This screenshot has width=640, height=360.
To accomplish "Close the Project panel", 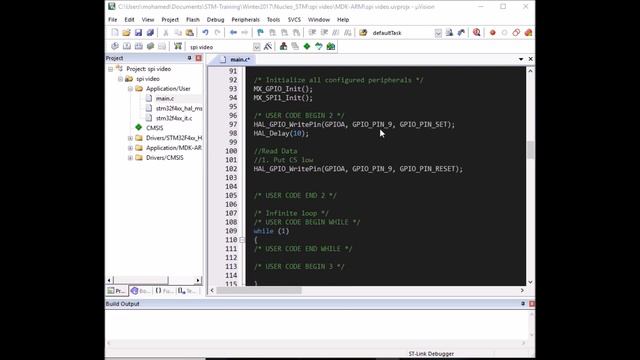I will coord(199,58).
